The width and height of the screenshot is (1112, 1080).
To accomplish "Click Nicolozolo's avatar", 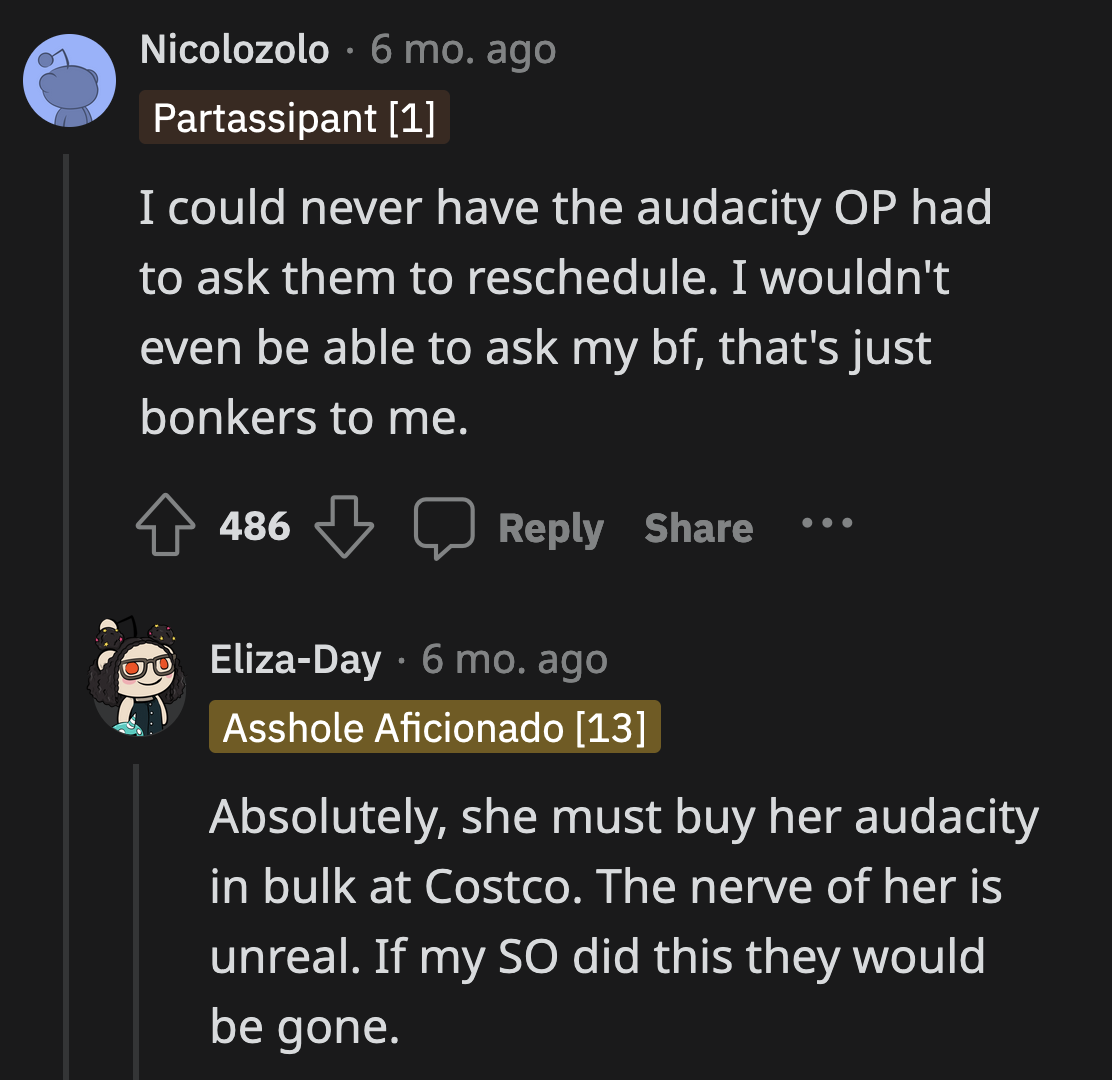I will 67,79.
